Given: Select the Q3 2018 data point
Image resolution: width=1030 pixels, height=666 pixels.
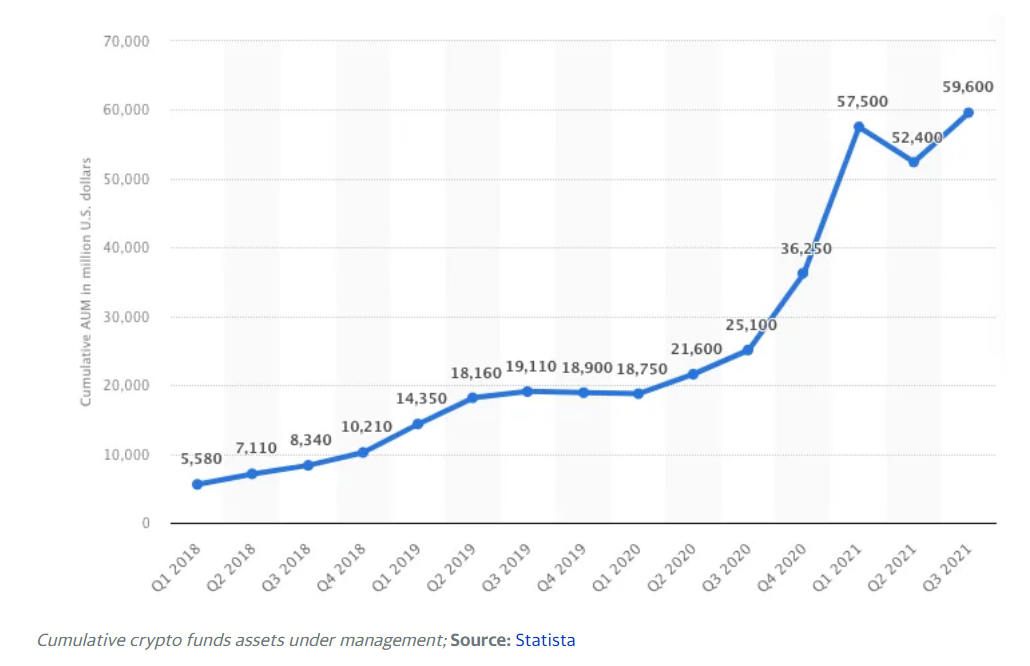Looking at the screenshot, I should click(308, 465).
